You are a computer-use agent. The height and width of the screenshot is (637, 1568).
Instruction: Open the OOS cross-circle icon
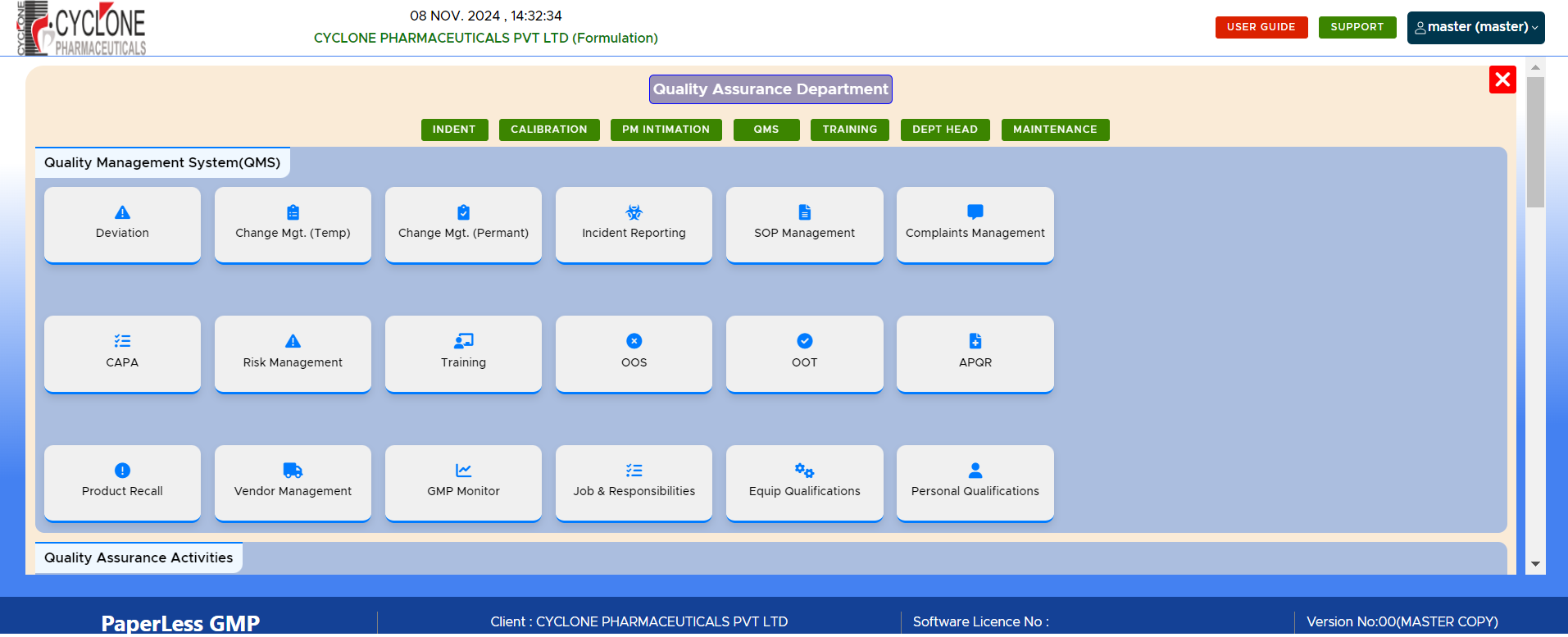[x=634, y=341]
